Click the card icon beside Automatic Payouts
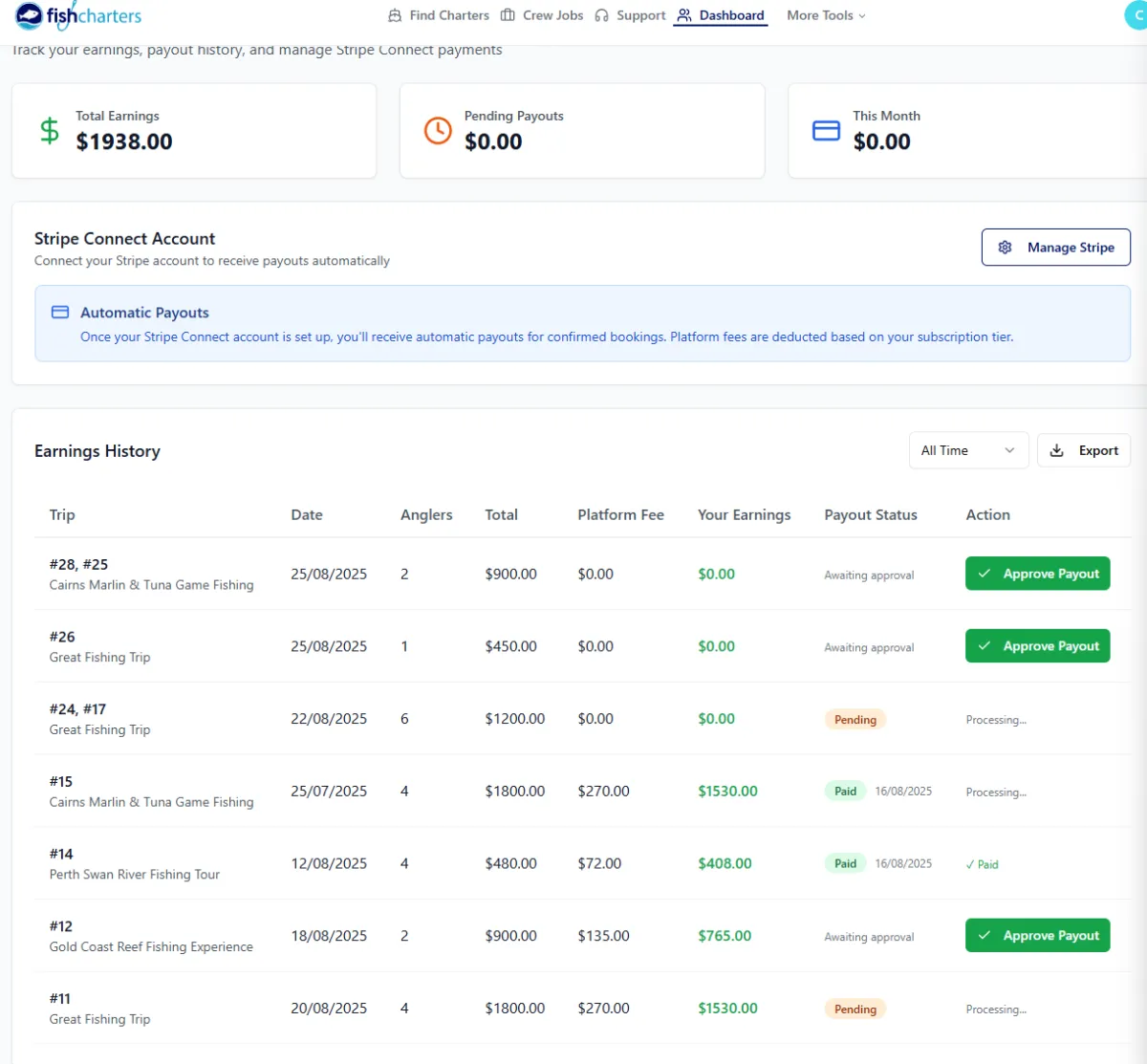This screenshot has width=1147, height=1064. point(60,313)
